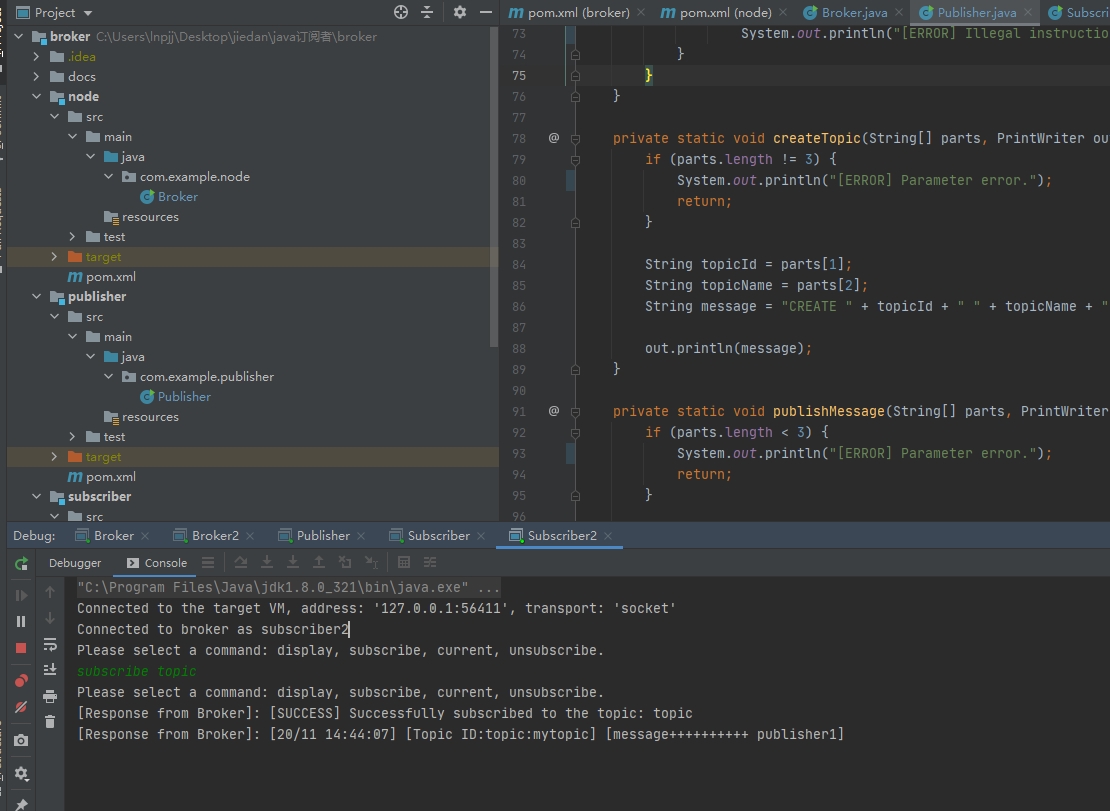Image resolution: width=1110 pixels, height=811 pixels.
Task: Collapse all in Project panel
Action: click(x=427, y=12)
